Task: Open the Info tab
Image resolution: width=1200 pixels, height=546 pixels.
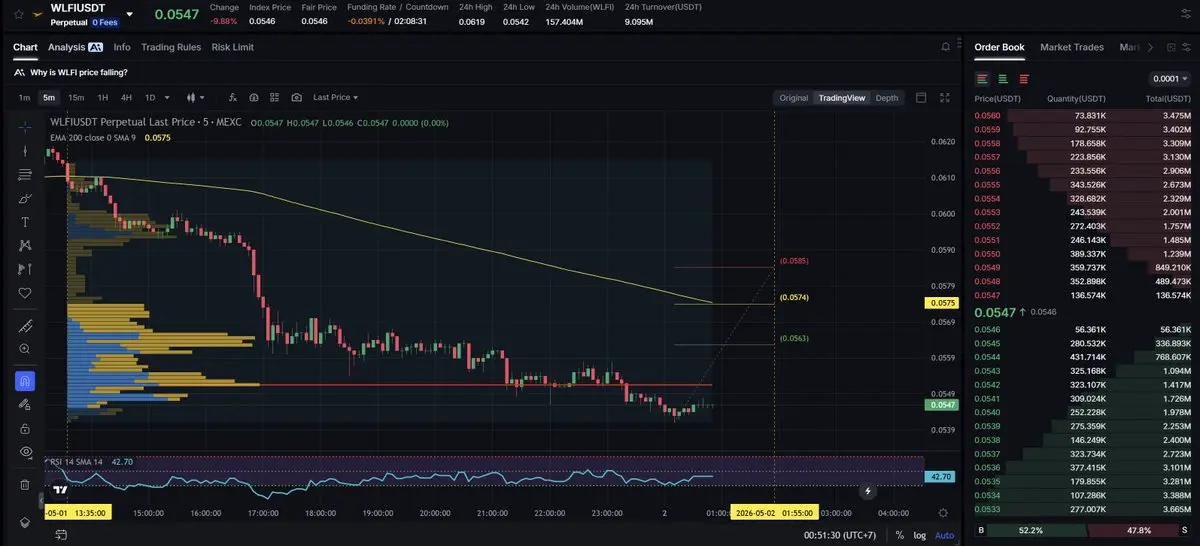Action: (122, 47)
